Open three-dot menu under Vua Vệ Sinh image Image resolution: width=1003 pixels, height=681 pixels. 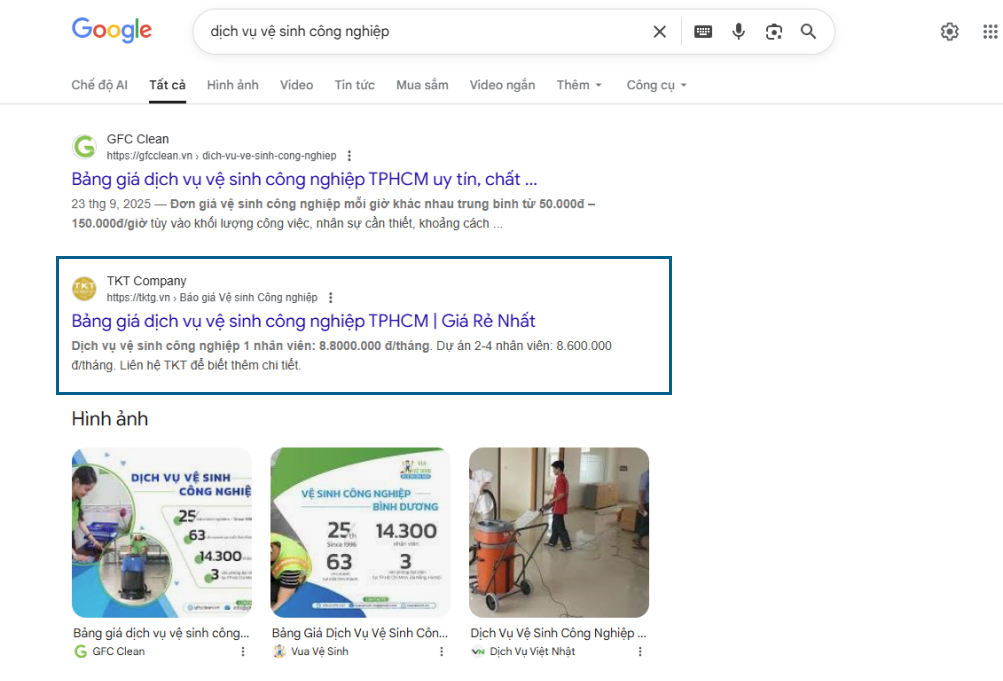pos(441,651)
